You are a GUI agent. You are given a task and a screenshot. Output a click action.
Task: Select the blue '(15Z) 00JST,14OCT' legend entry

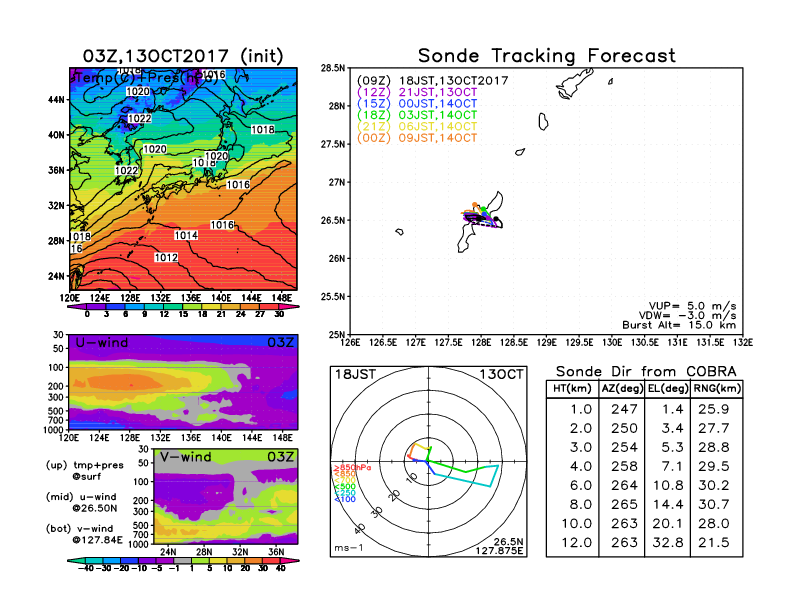click(417, 104)
